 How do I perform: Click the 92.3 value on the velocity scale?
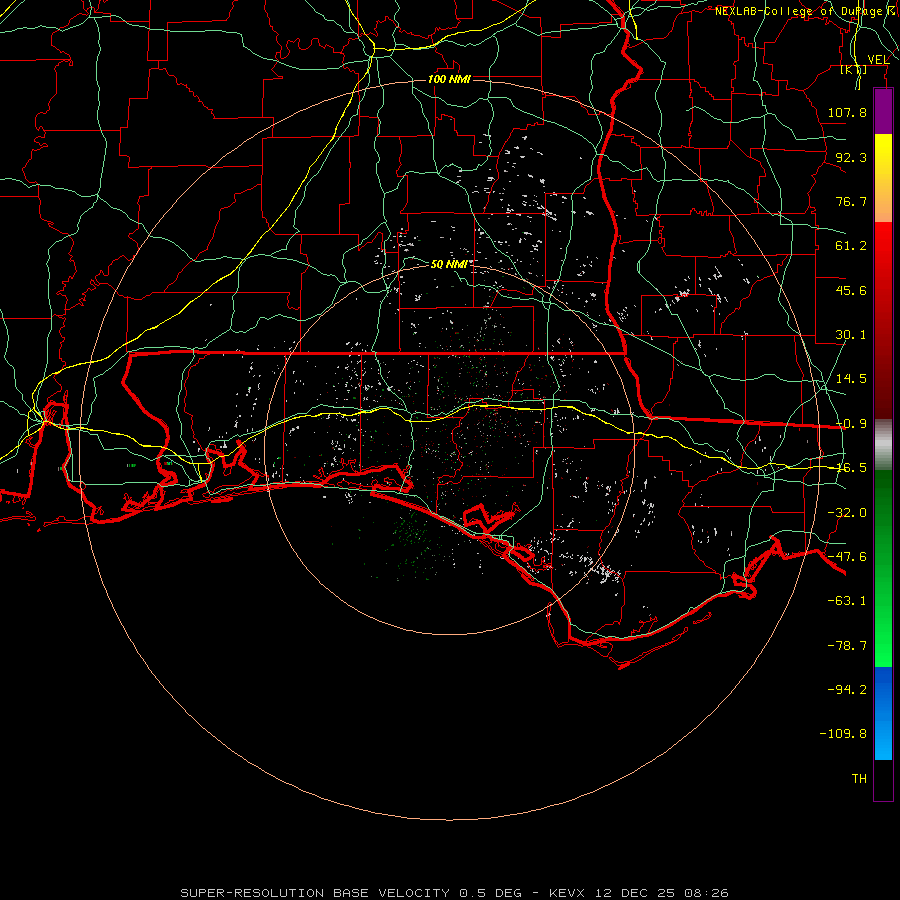(851, 157)
